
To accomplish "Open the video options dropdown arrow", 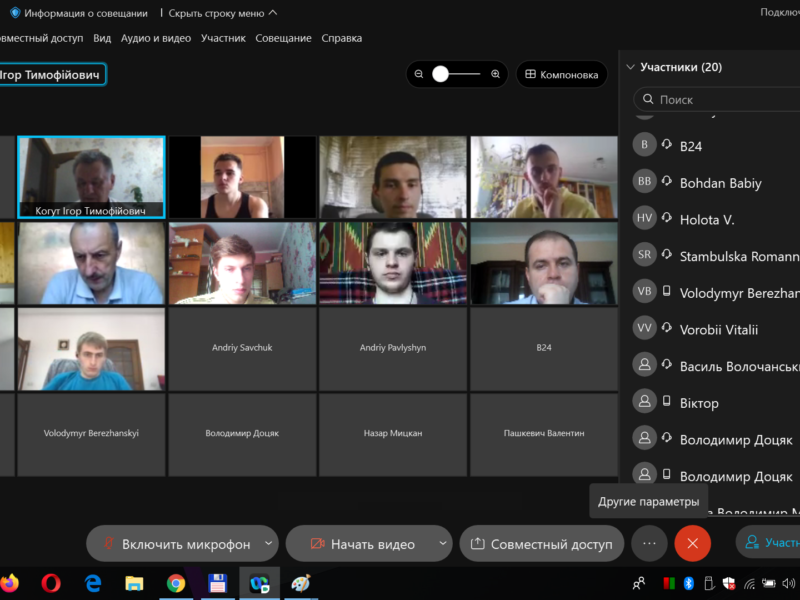I will pyautogui.click(x=443, y=544).
